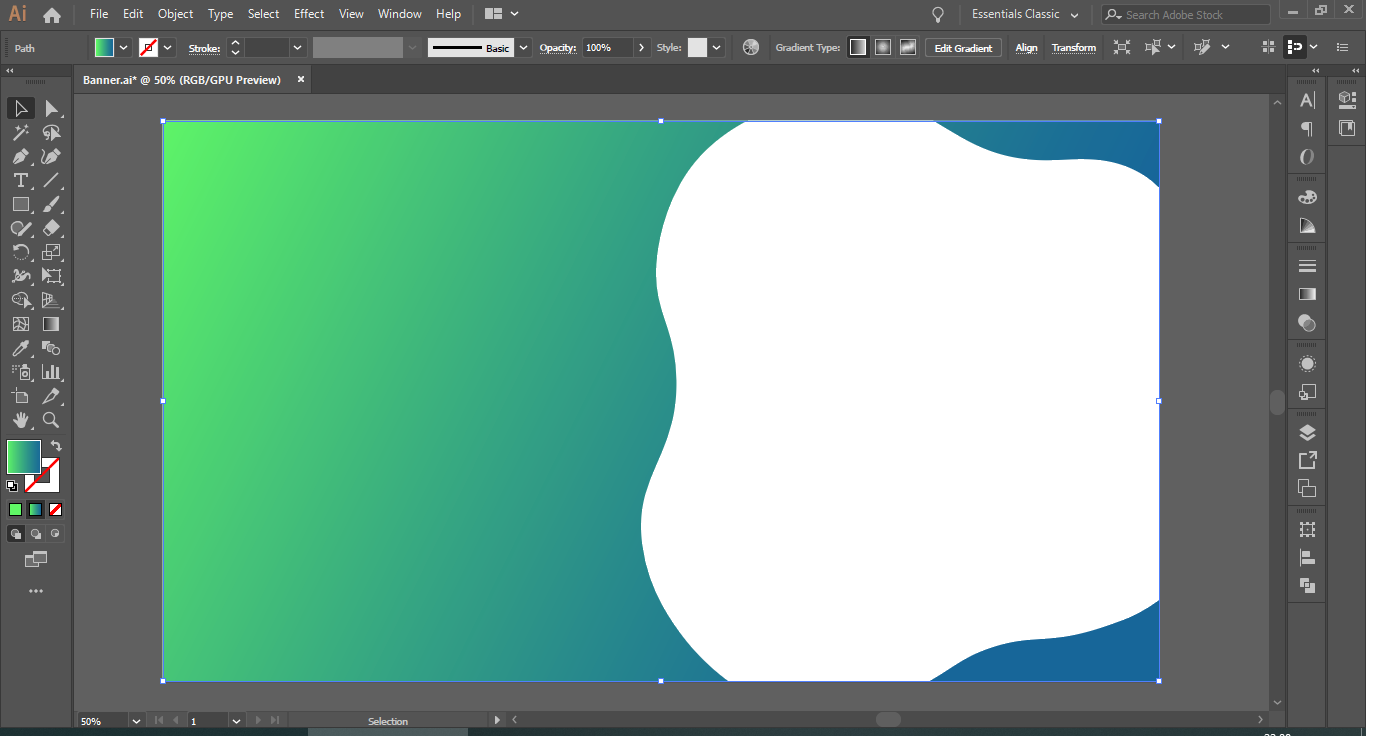Select the Mesh tool
1374x736 pixels.
21,324
